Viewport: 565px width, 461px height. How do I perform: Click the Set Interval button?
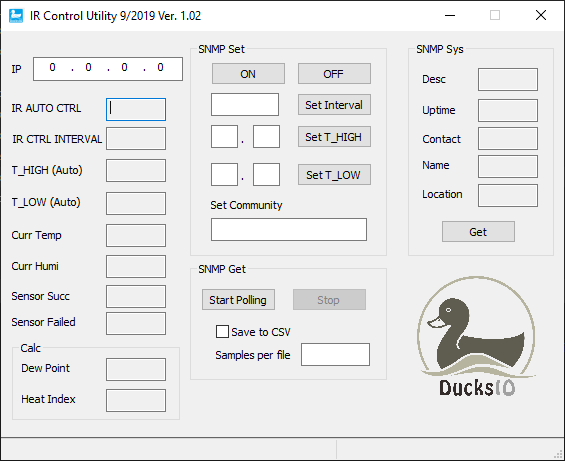click(x=334, y=105)
